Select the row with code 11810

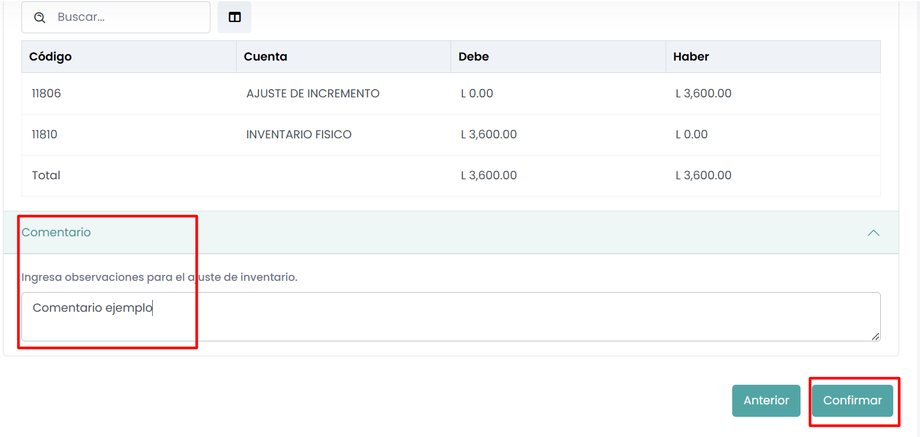tap(47, 134)
